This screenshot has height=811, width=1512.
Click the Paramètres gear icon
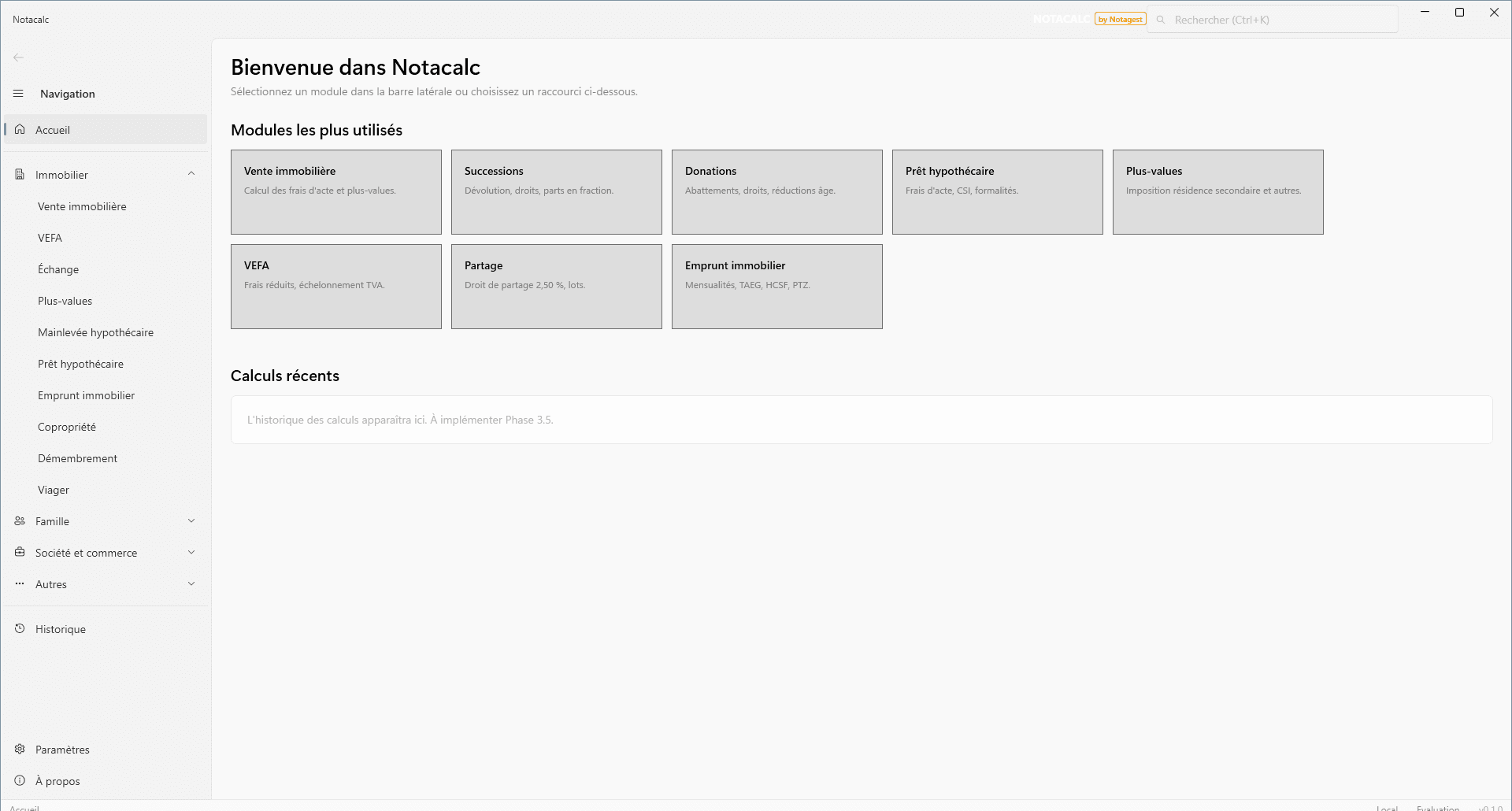click(x=20, y=749)
